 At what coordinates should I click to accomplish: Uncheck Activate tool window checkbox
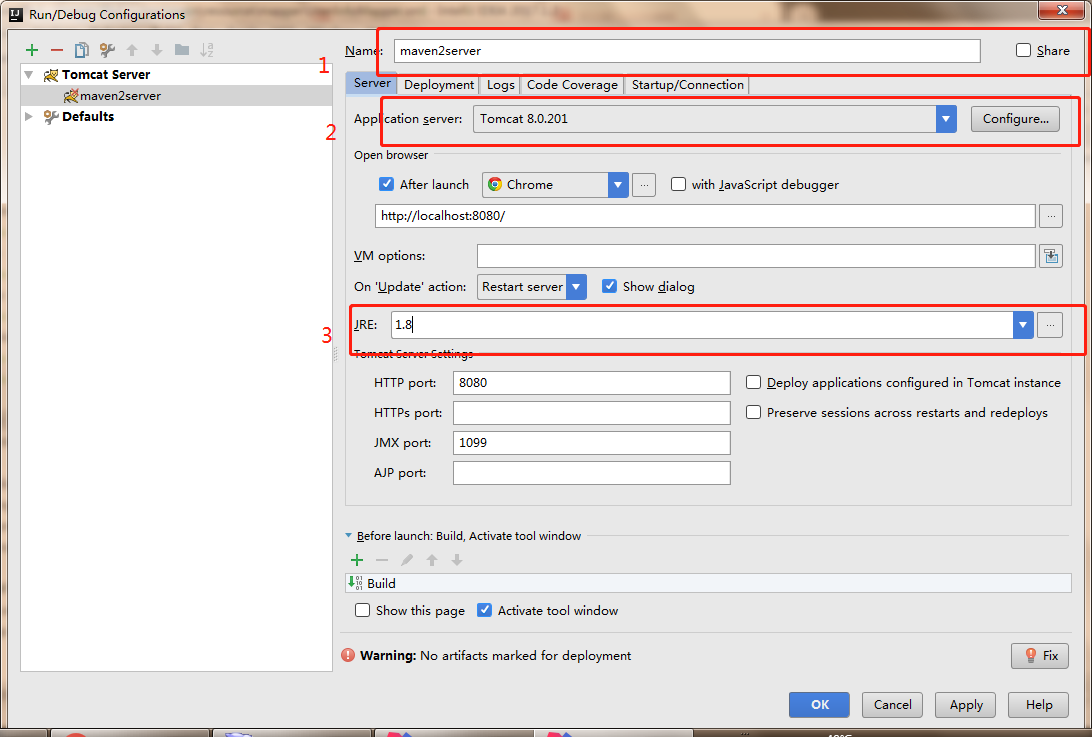(484, 610)
